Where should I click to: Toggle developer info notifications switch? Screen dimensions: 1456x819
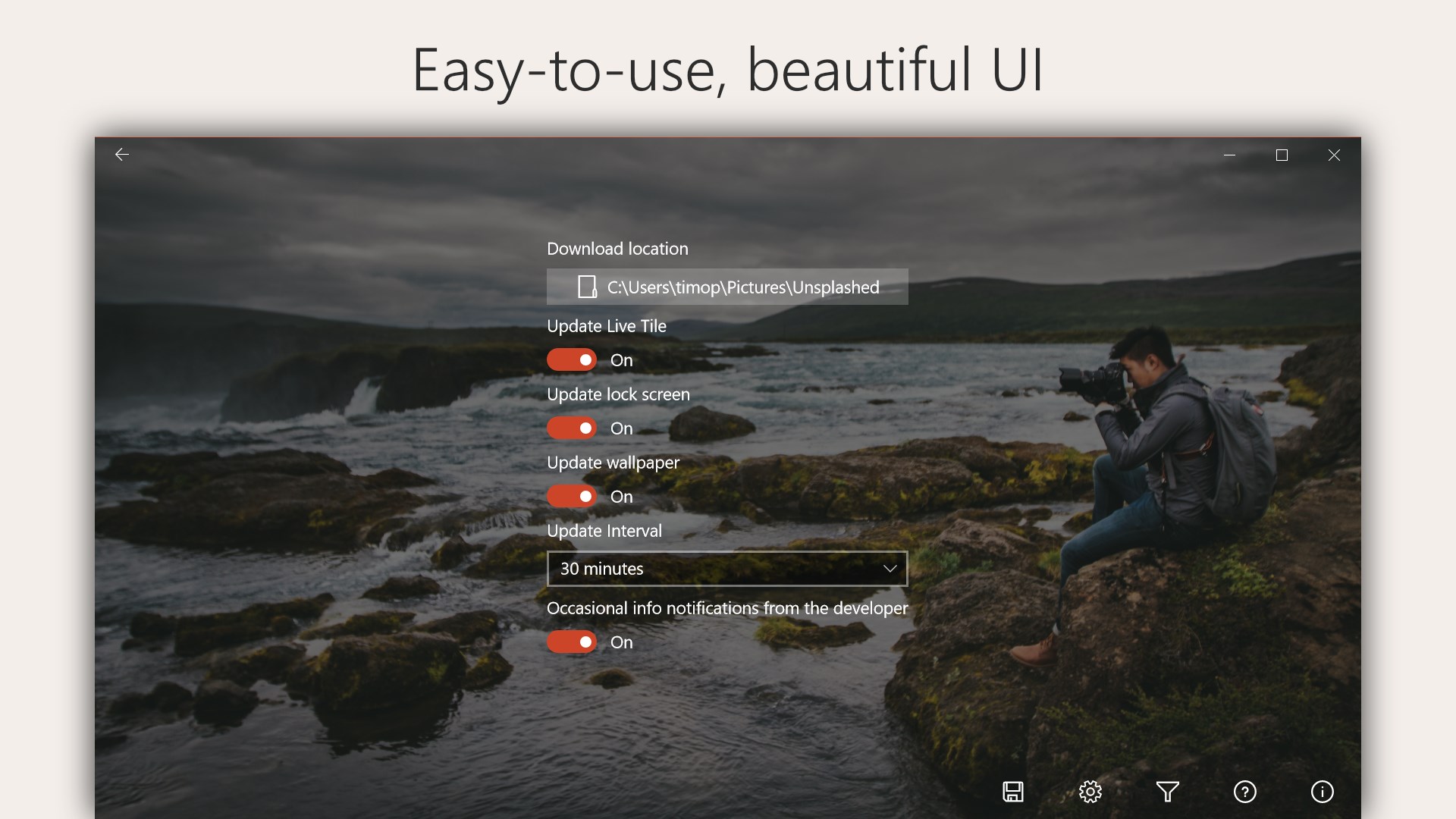pyautogui.click(x=572, y=642)
